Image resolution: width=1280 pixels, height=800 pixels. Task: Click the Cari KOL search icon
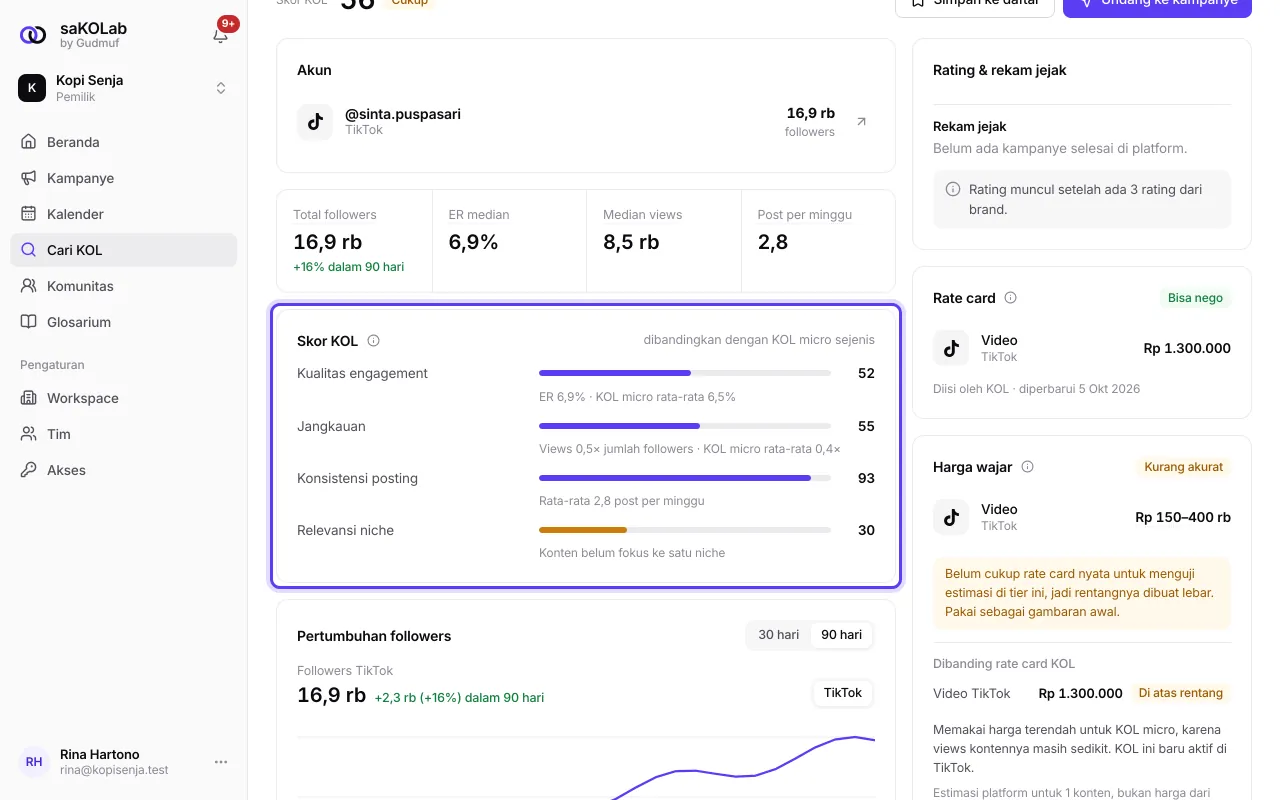[x=28, y=250]
